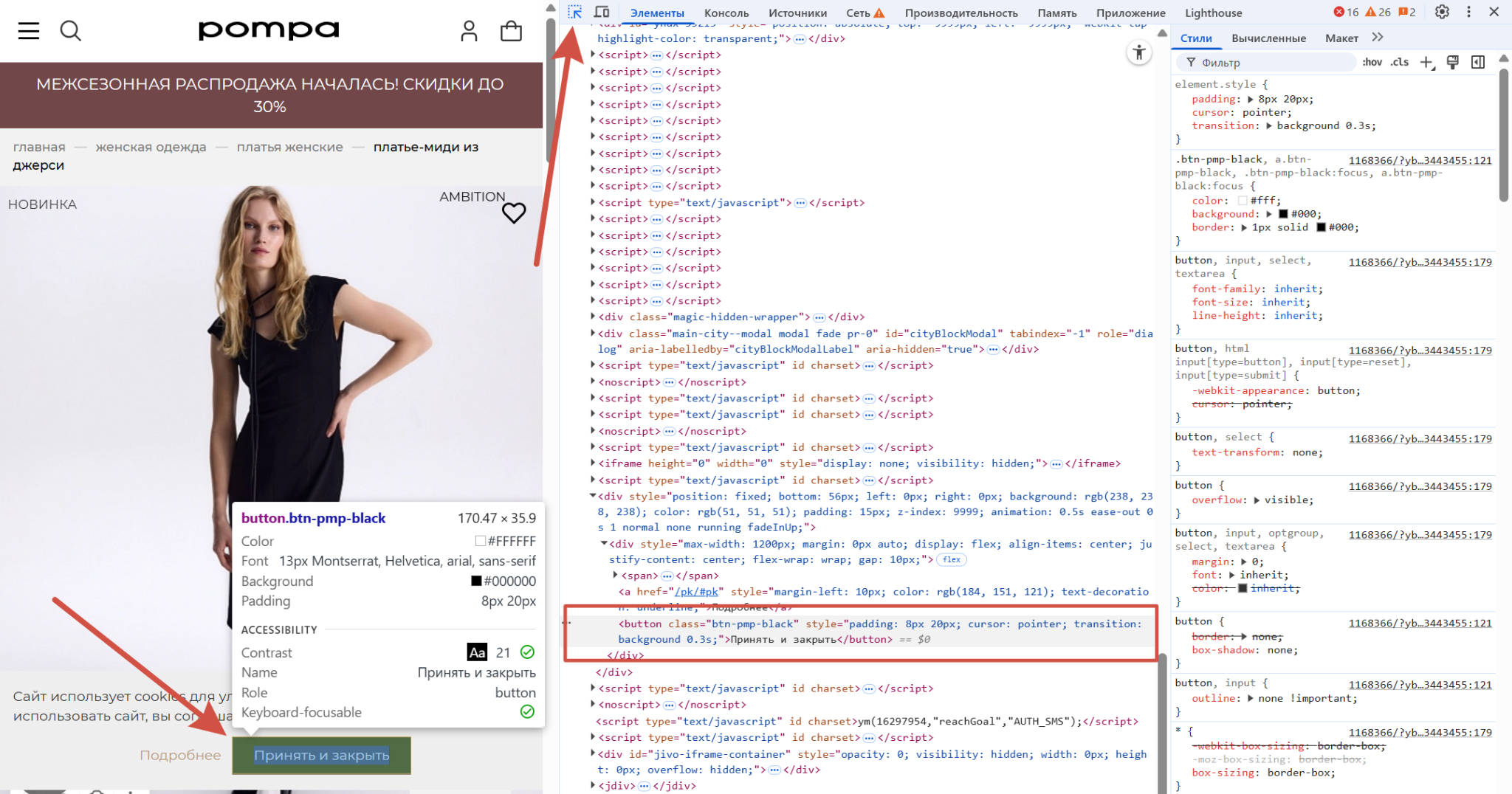Activate the inspect element picker tool
The width and height of the screenshot is (1512, 794).
(575, 13)
